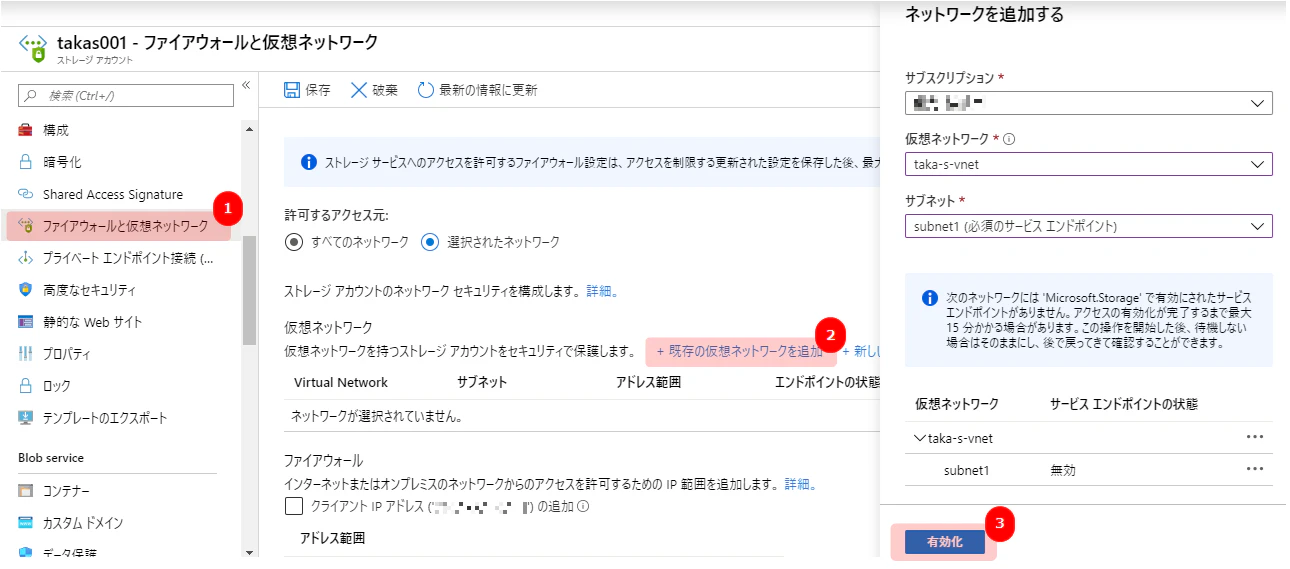Collapse the sidebar with double chevron

coord(246,86)
